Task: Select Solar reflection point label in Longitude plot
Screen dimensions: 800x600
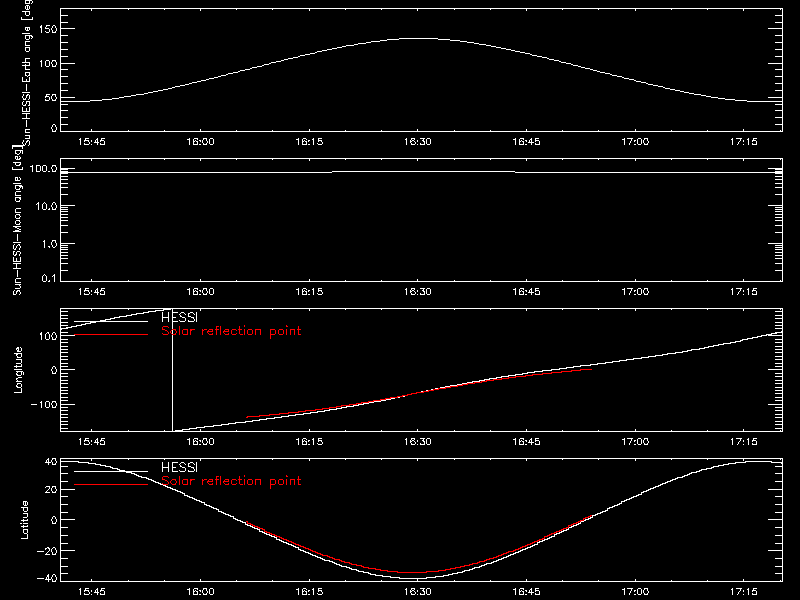Action: (231, 331)
